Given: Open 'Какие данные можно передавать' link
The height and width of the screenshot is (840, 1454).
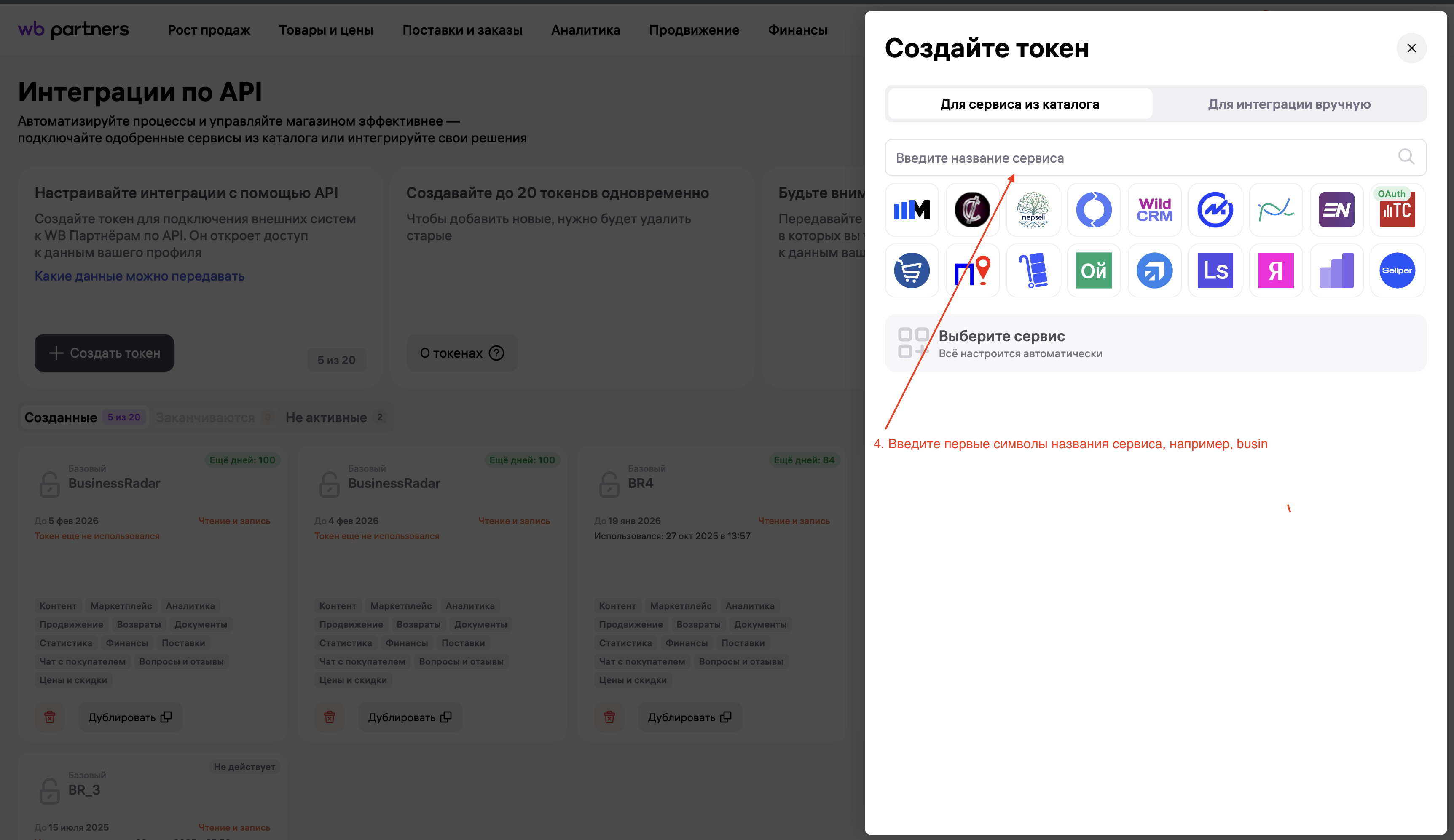Looking at the screenshot, I should (139, 276).
